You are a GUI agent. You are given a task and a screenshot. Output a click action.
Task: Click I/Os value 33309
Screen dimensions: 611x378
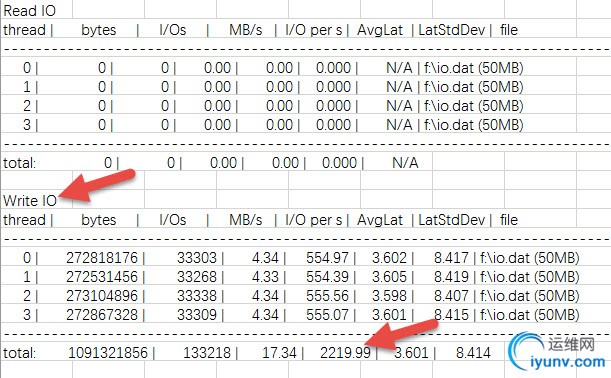197,315
